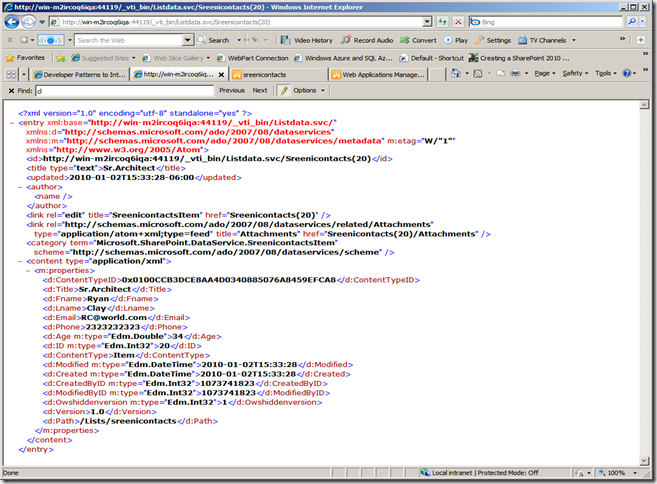Switch to the sreenicontacts tab

279,75
